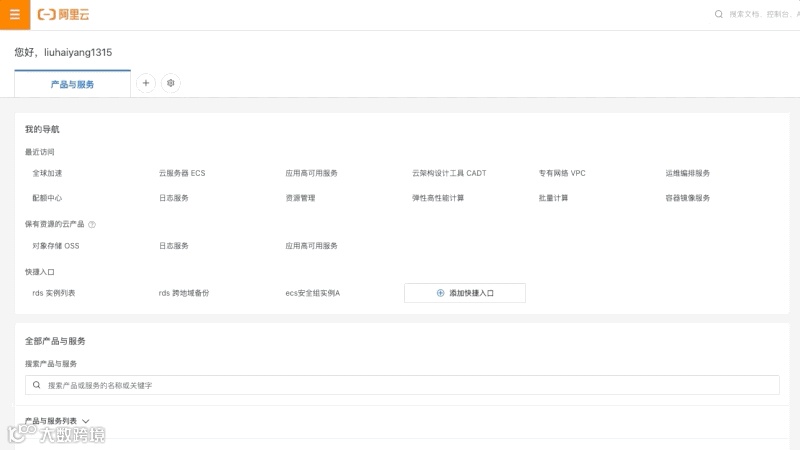Image resolution: width=800 pixels, height=450 pixels.
Task: Click the 我的导航 heading
Action: pyautogui.click(x=42, y=129)
